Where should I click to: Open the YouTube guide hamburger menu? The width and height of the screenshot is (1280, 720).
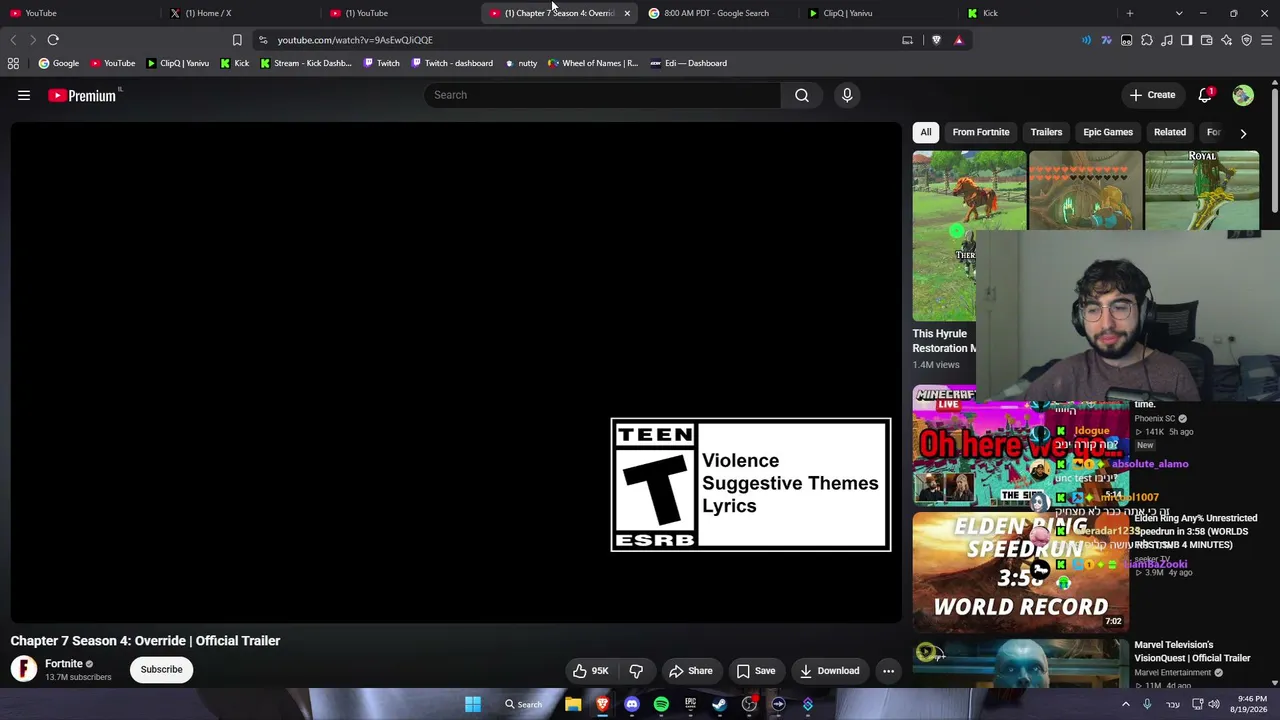click(x=24, y=95)
